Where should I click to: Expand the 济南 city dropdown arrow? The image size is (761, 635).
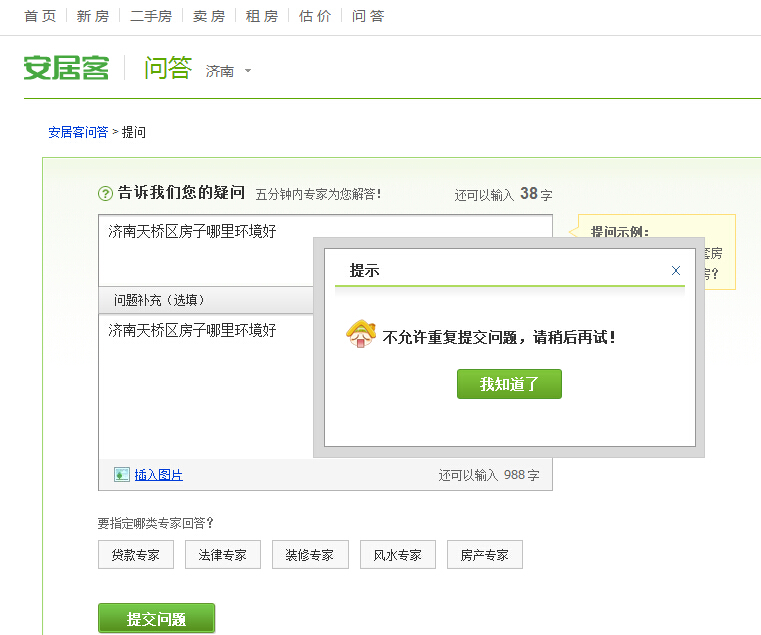coord(248,71)
